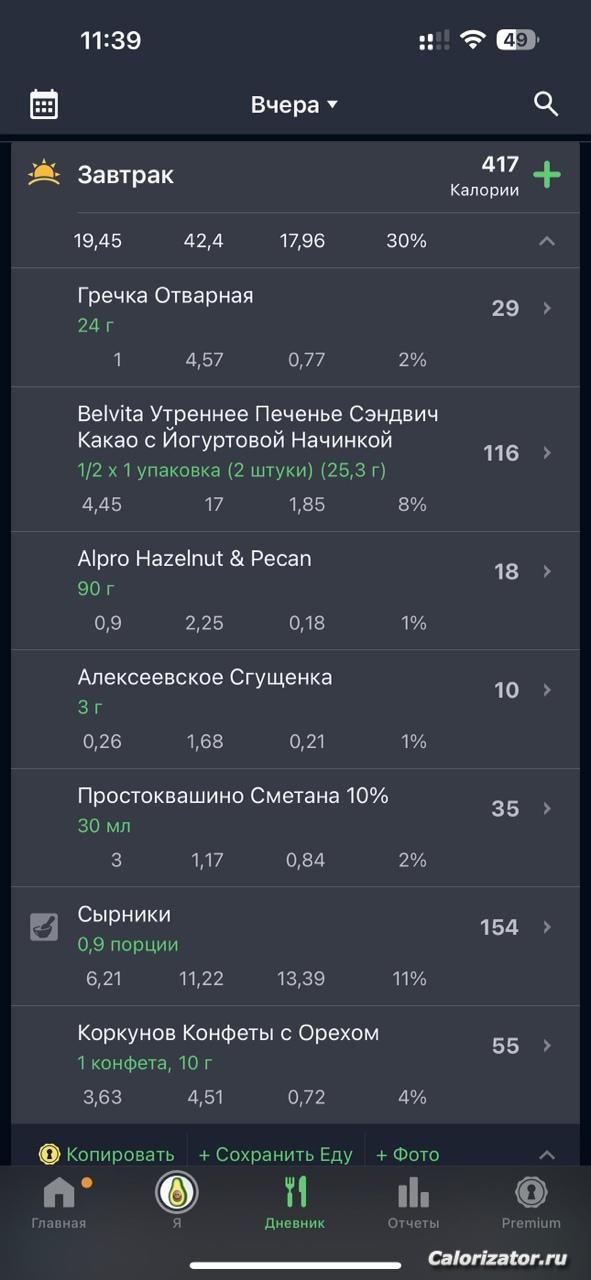Switch to the Отчеты reports tab
Viewport: 591px width, 1280px height.
[x=413, y=1203]
